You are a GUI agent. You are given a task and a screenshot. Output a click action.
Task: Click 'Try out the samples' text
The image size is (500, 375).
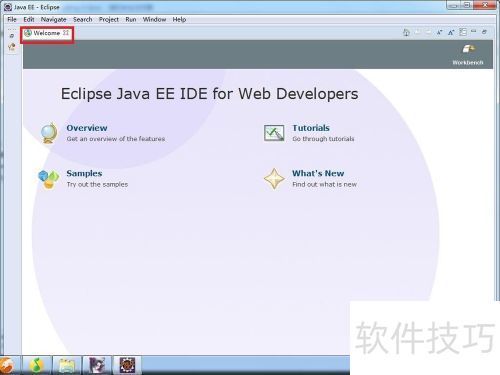(x=97, y=184)
